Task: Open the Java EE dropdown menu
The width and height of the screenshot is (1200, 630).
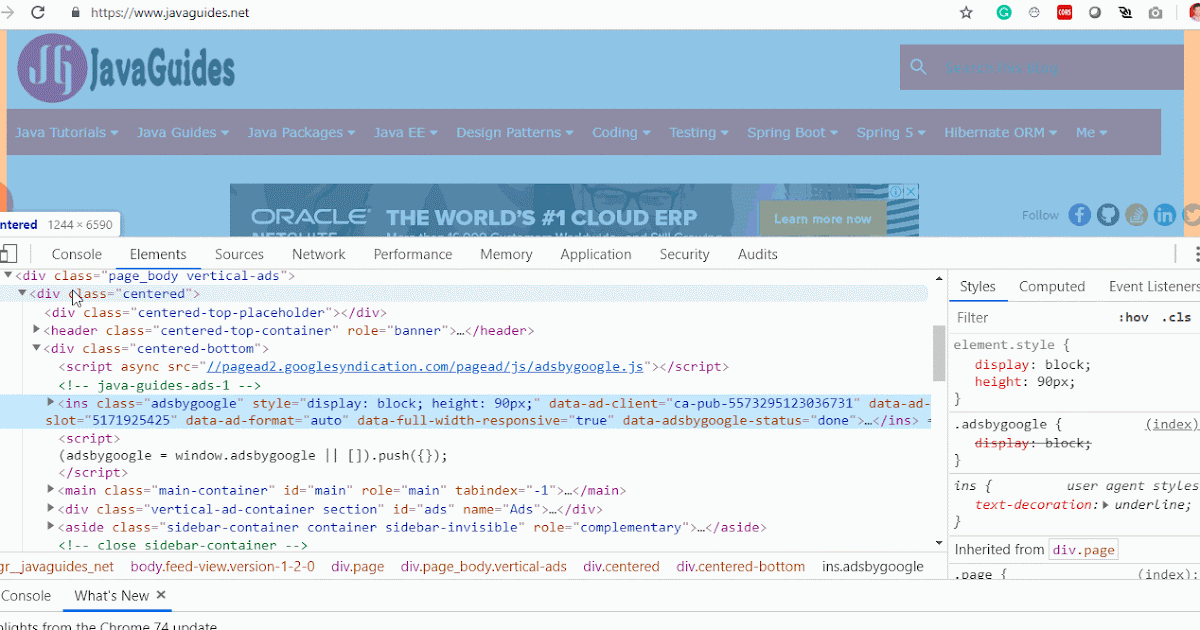Action: (x=406, y=132)
